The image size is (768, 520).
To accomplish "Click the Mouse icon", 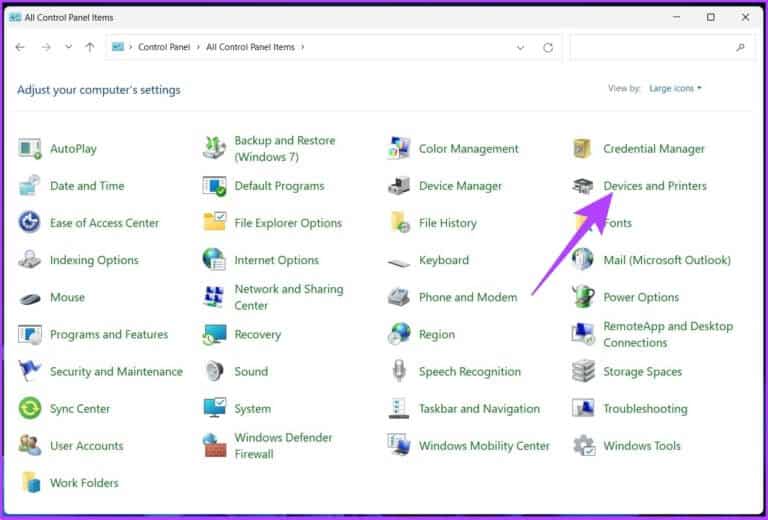I will point(30,298).
